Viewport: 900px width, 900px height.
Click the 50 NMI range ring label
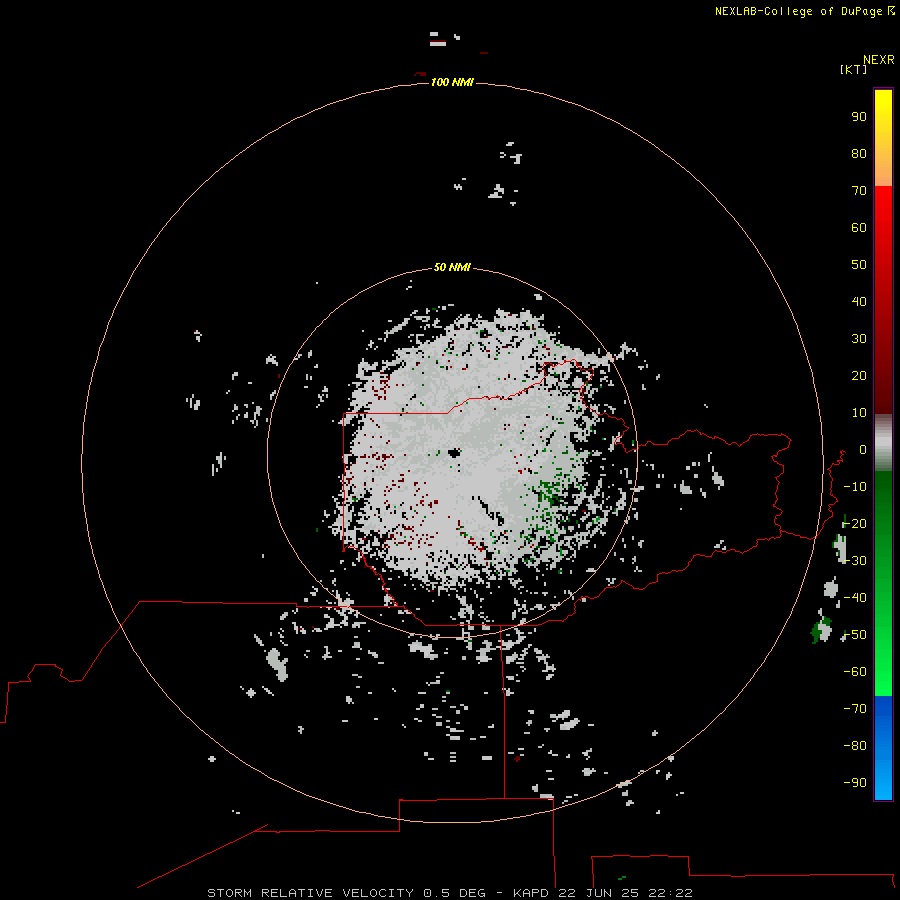452,267
